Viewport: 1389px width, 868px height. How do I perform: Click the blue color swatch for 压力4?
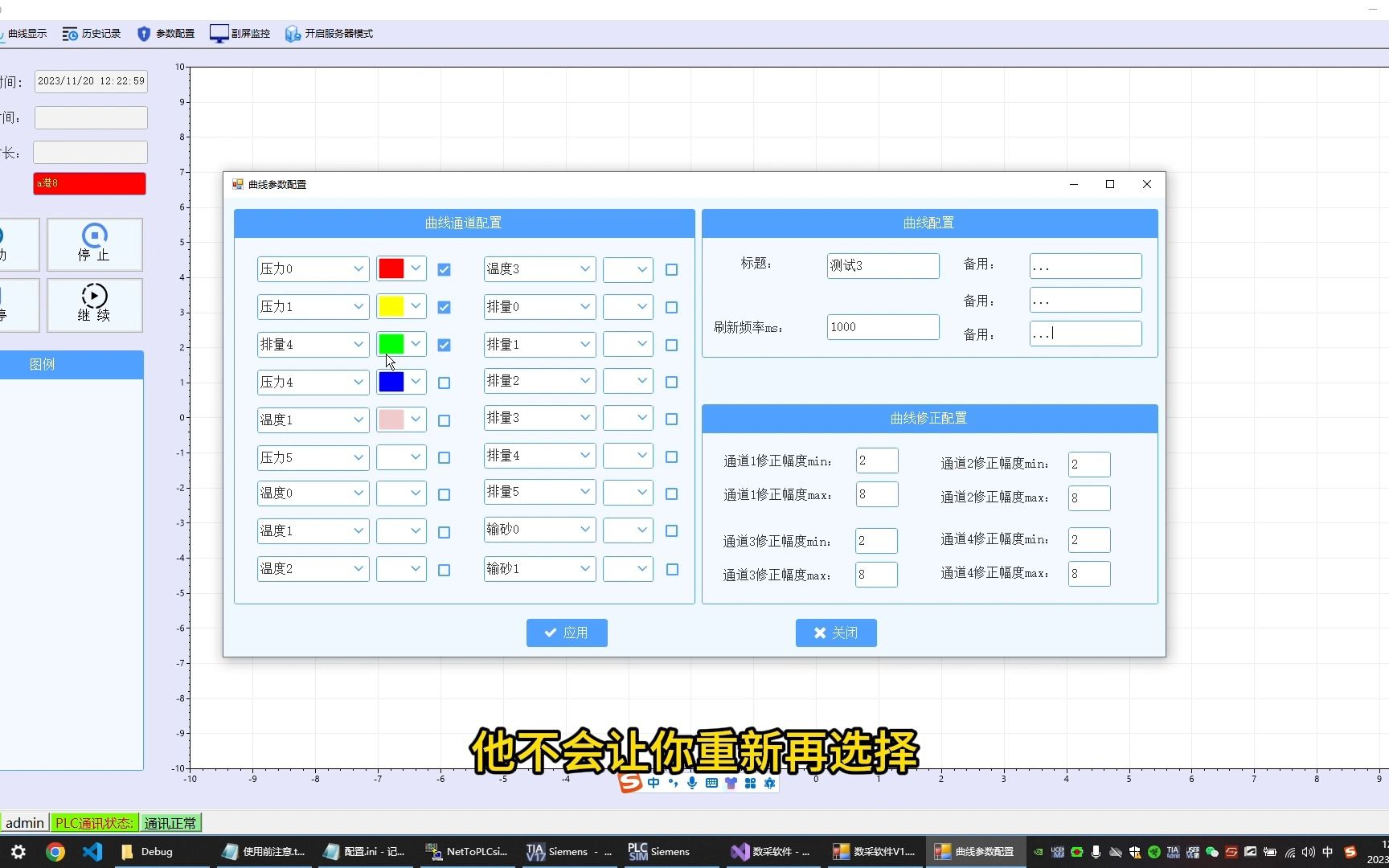391,382
